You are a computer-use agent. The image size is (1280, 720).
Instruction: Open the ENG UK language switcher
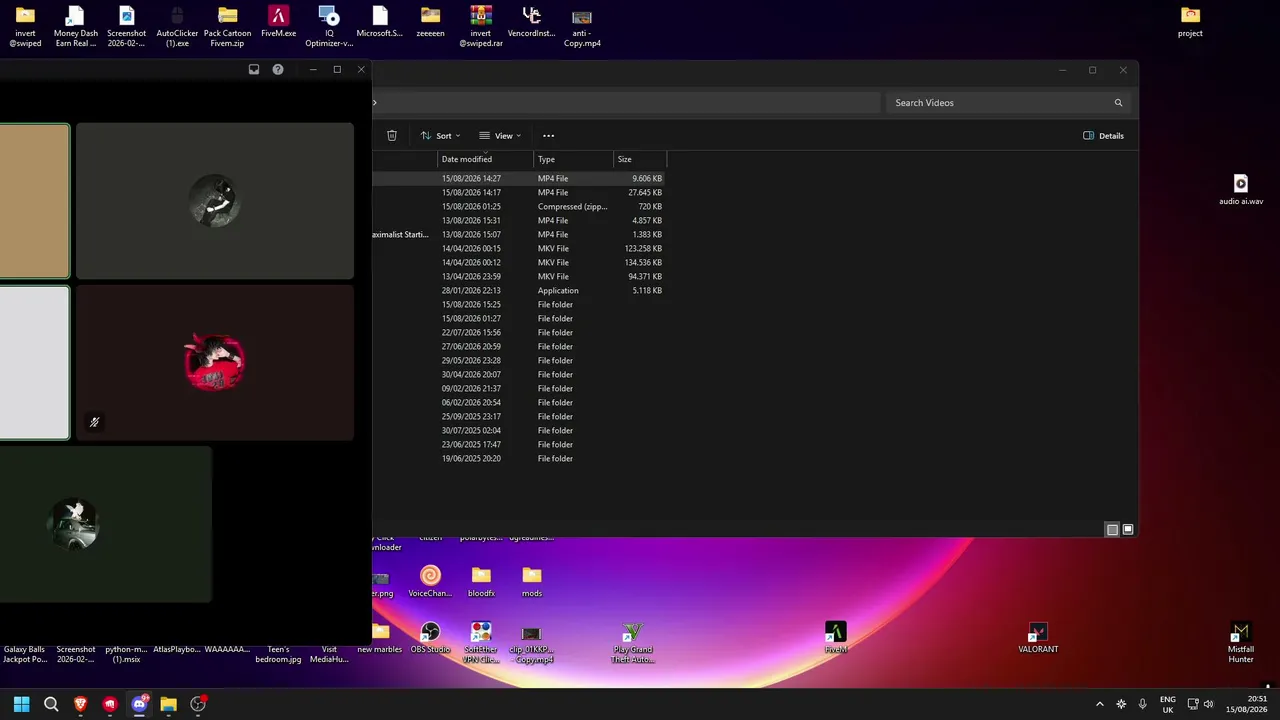tap(1167, 704)
